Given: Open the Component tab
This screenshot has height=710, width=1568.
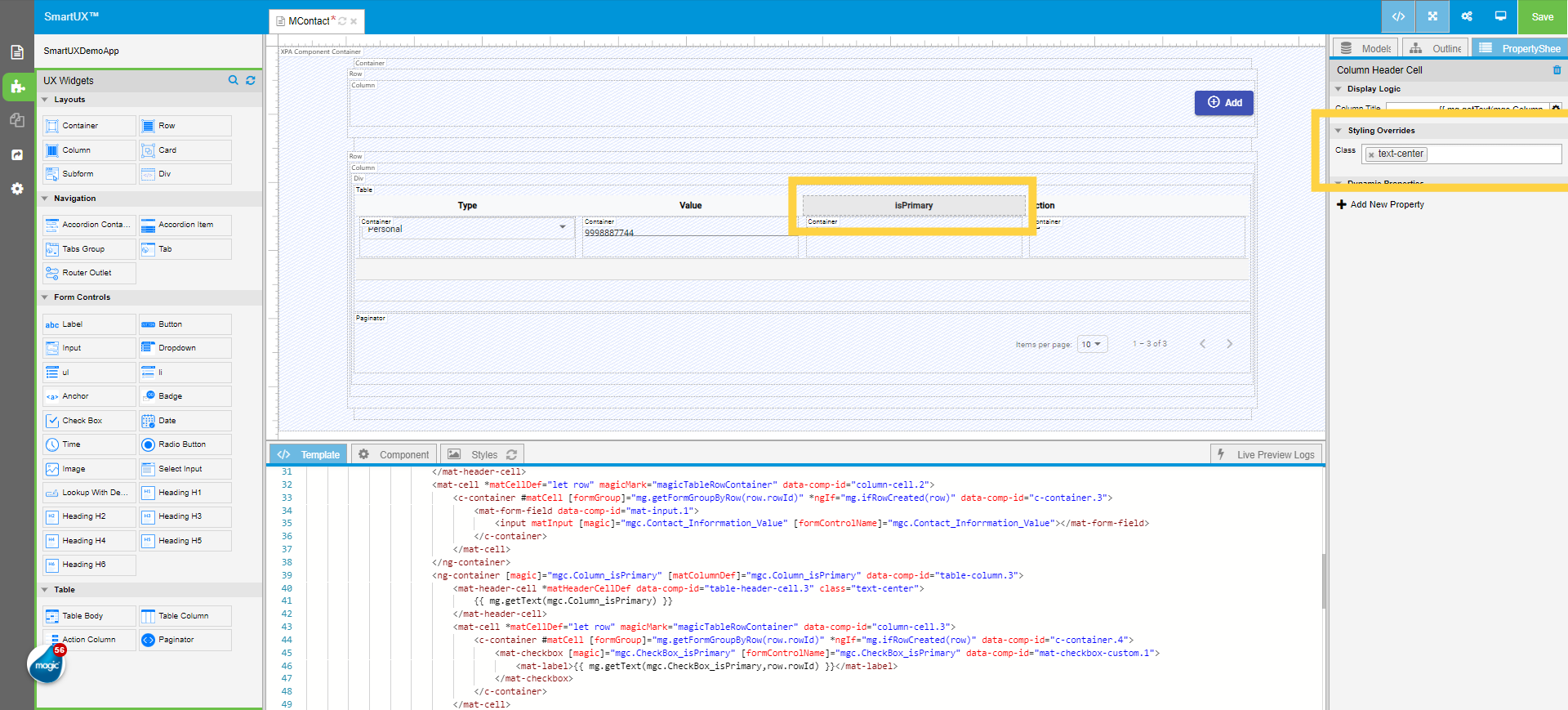Looking at the screenshot, I should pos(394,454).
